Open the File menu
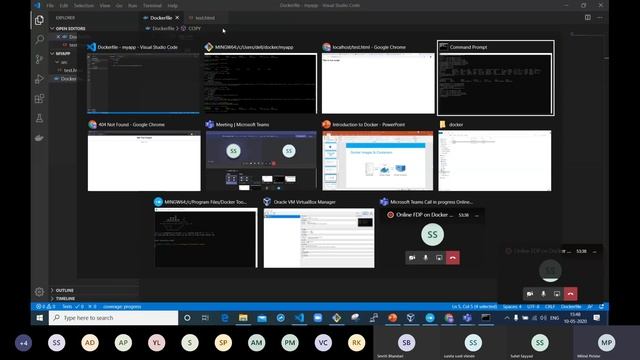 (50, 5)
